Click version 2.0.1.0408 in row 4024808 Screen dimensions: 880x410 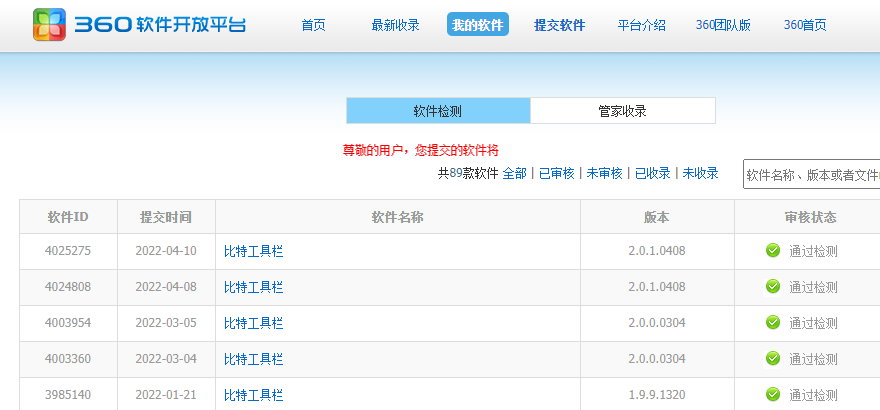coord(657,287)
